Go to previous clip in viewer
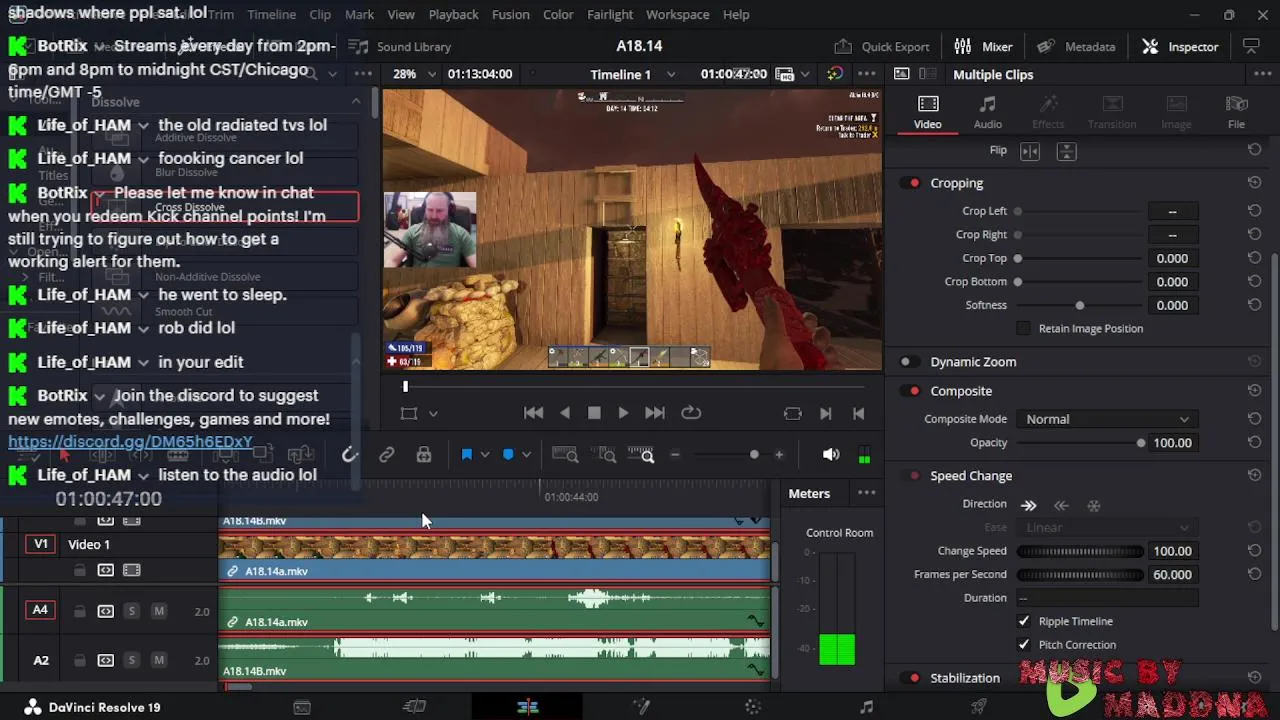 tap(858, 413)
